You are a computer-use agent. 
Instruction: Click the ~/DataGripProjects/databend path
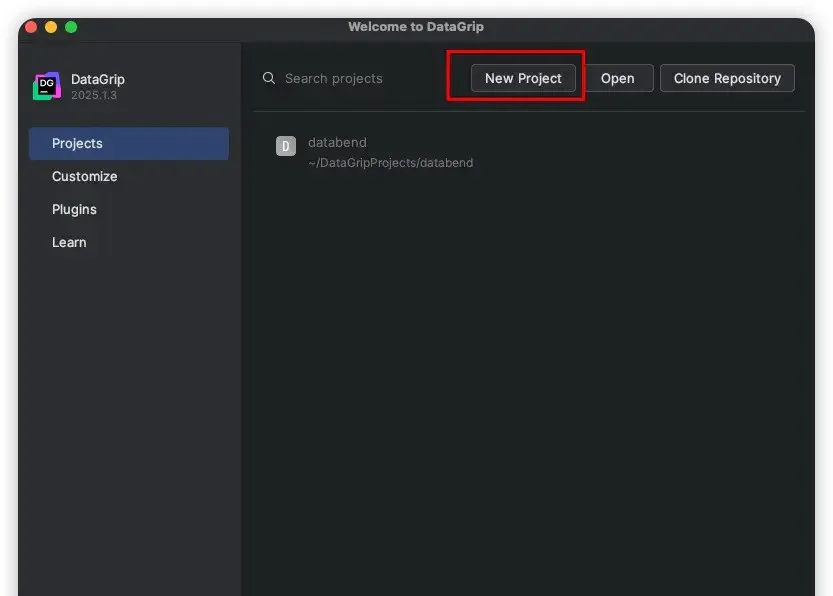point(390,163)
